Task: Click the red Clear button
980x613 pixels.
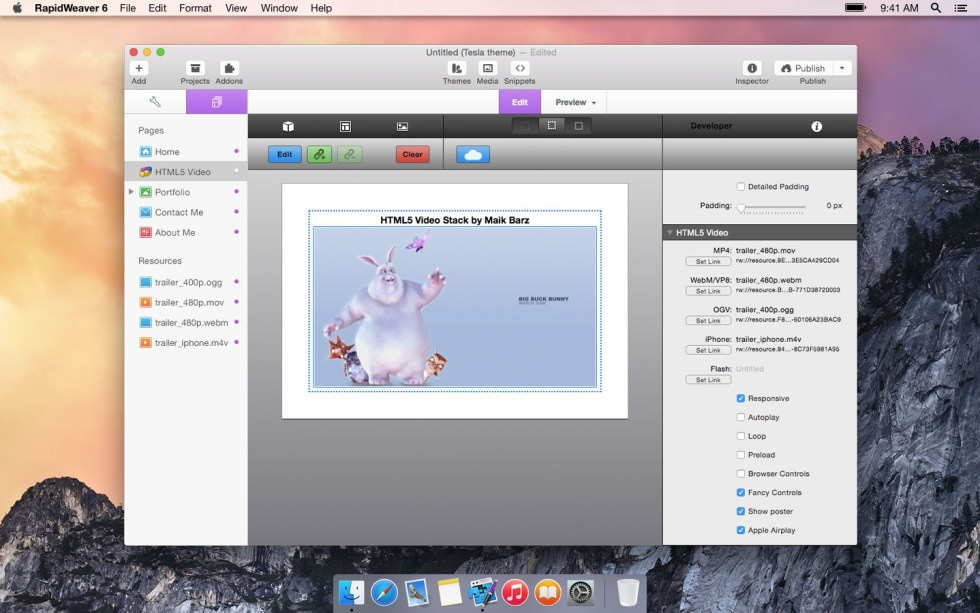Action: tap(412, 154)
